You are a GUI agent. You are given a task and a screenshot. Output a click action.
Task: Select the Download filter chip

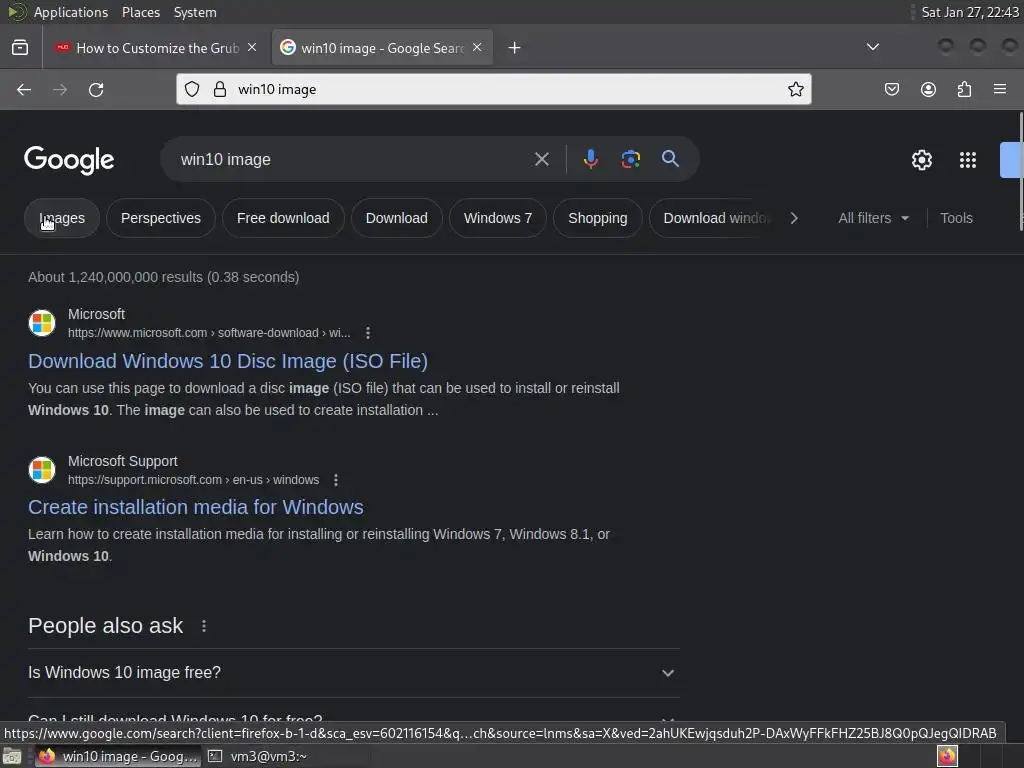tap(396, 218)
